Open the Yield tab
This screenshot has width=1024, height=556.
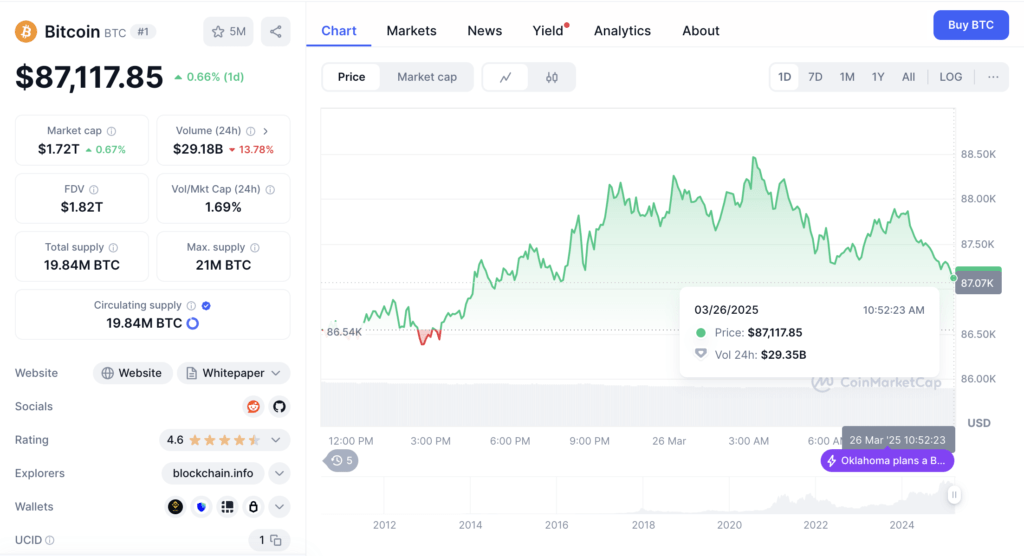(548, 31)
